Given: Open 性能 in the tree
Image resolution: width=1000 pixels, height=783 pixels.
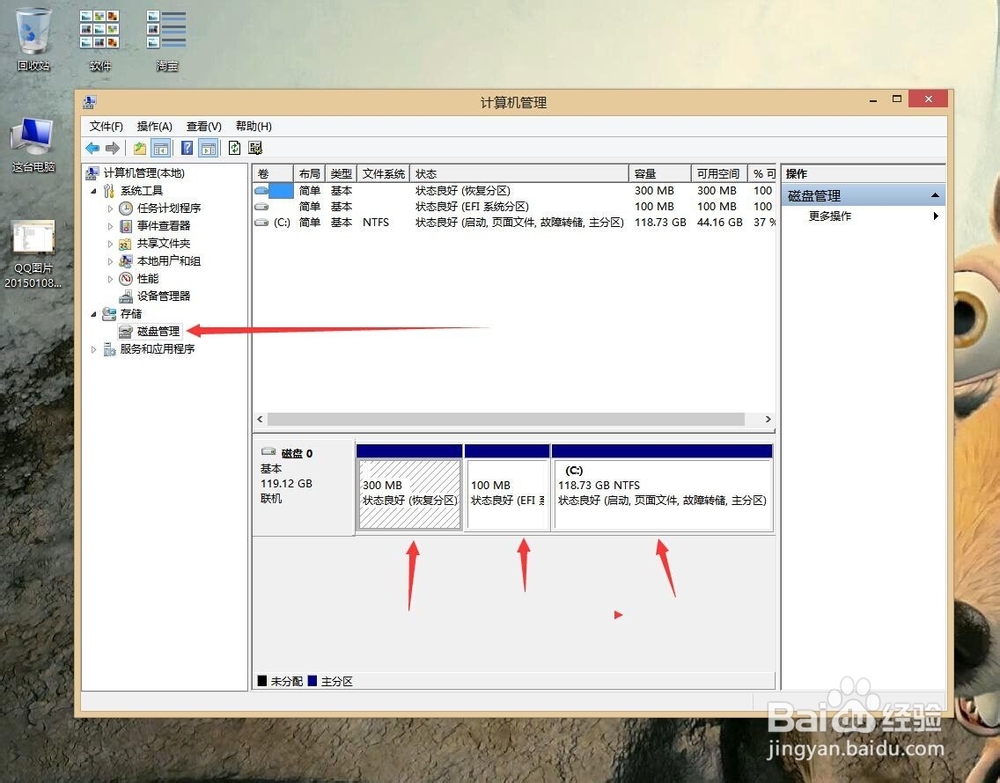Looking at the screenshot, I should coord(147,279).
